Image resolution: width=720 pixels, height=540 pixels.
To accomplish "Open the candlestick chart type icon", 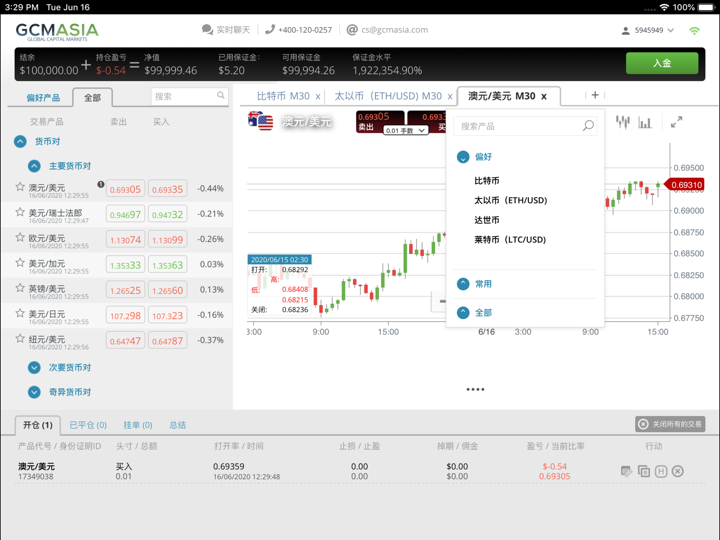I will [x=623, y=122].
